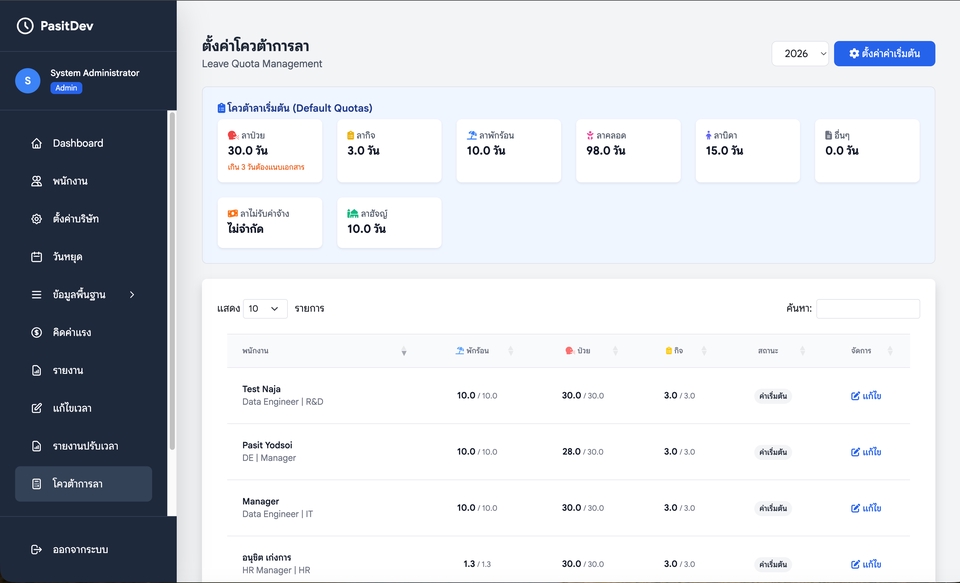Sort by the กิจ column header

click(678, 351)
